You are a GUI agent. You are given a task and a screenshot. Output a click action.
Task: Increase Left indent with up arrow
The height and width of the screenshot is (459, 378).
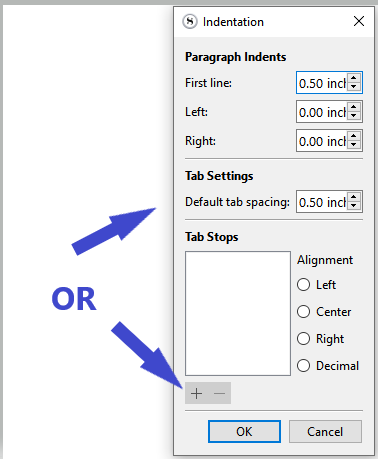click(x=354, y=107)
